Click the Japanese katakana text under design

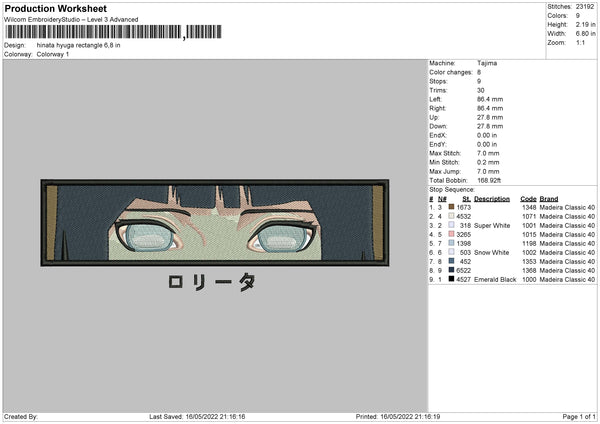tap(212, 282)
